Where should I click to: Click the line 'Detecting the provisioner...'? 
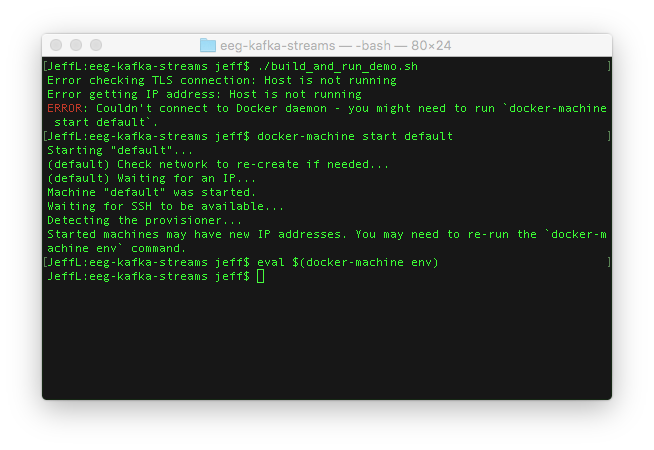coord(144,220)
